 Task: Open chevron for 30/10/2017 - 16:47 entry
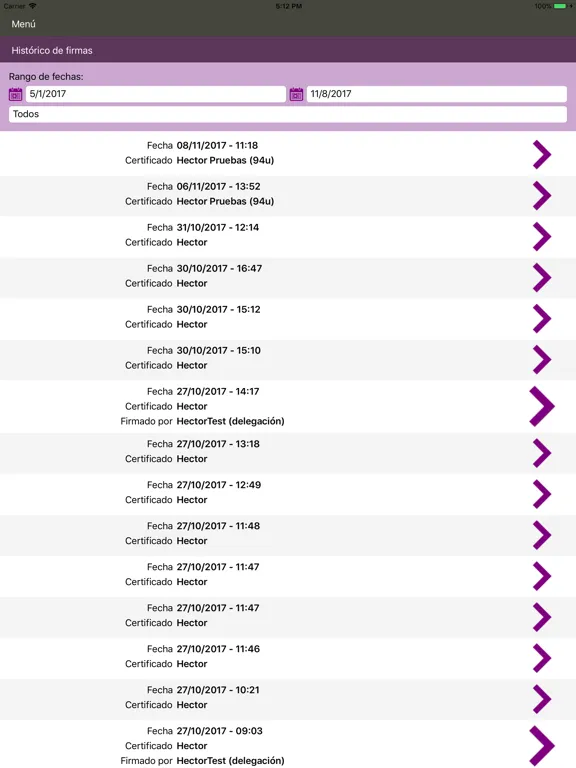point(542,278)
